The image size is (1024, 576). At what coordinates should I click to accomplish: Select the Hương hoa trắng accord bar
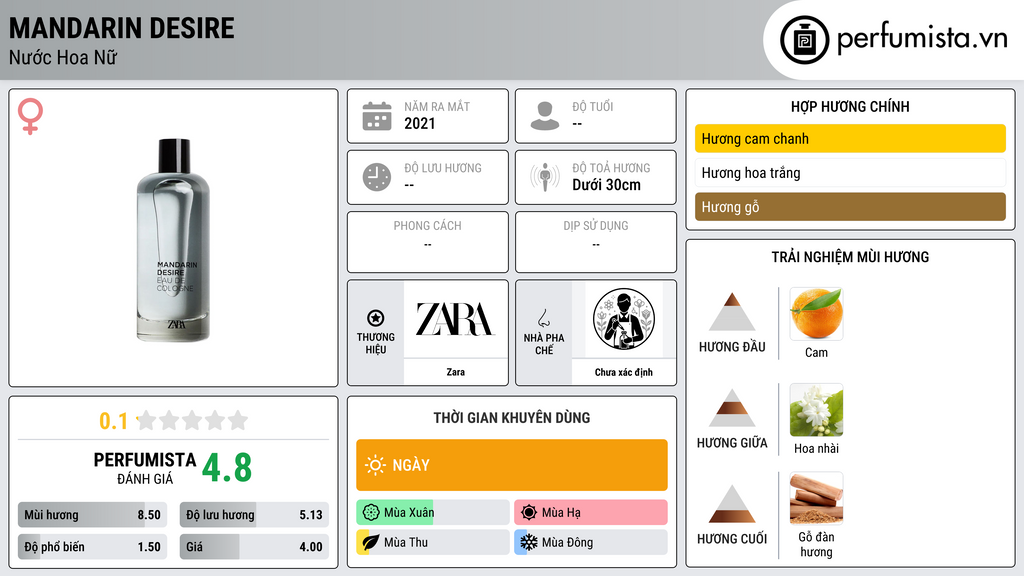click(x=850, y=172)
